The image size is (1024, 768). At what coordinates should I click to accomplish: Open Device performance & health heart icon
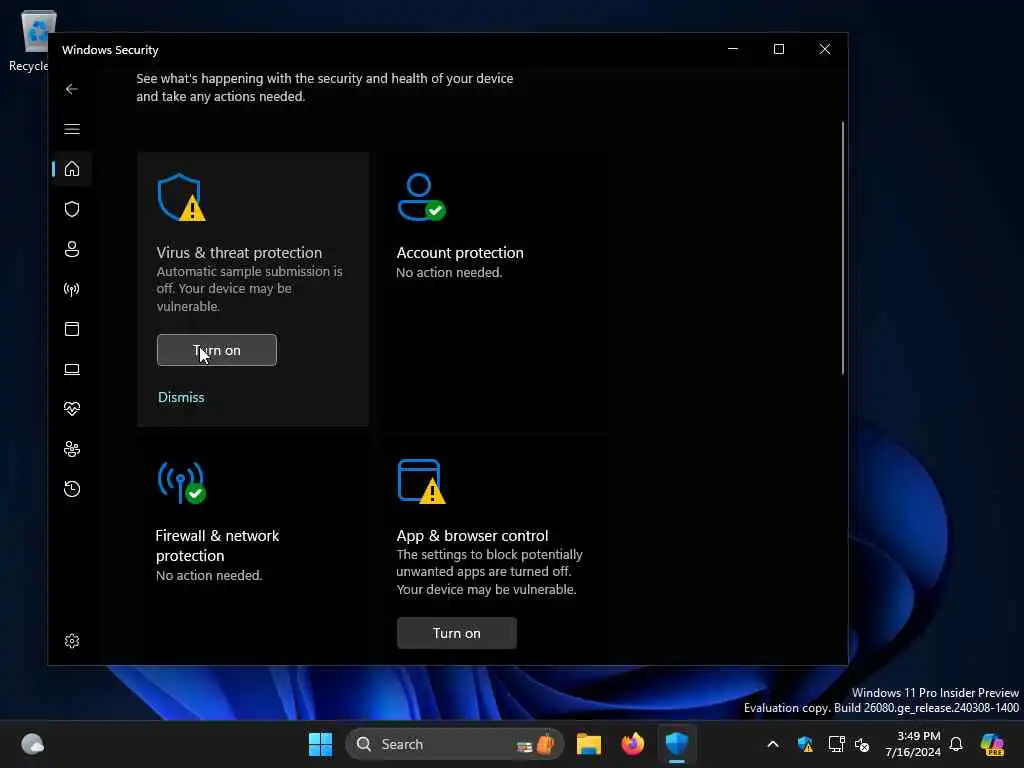(x=72, y=409)
